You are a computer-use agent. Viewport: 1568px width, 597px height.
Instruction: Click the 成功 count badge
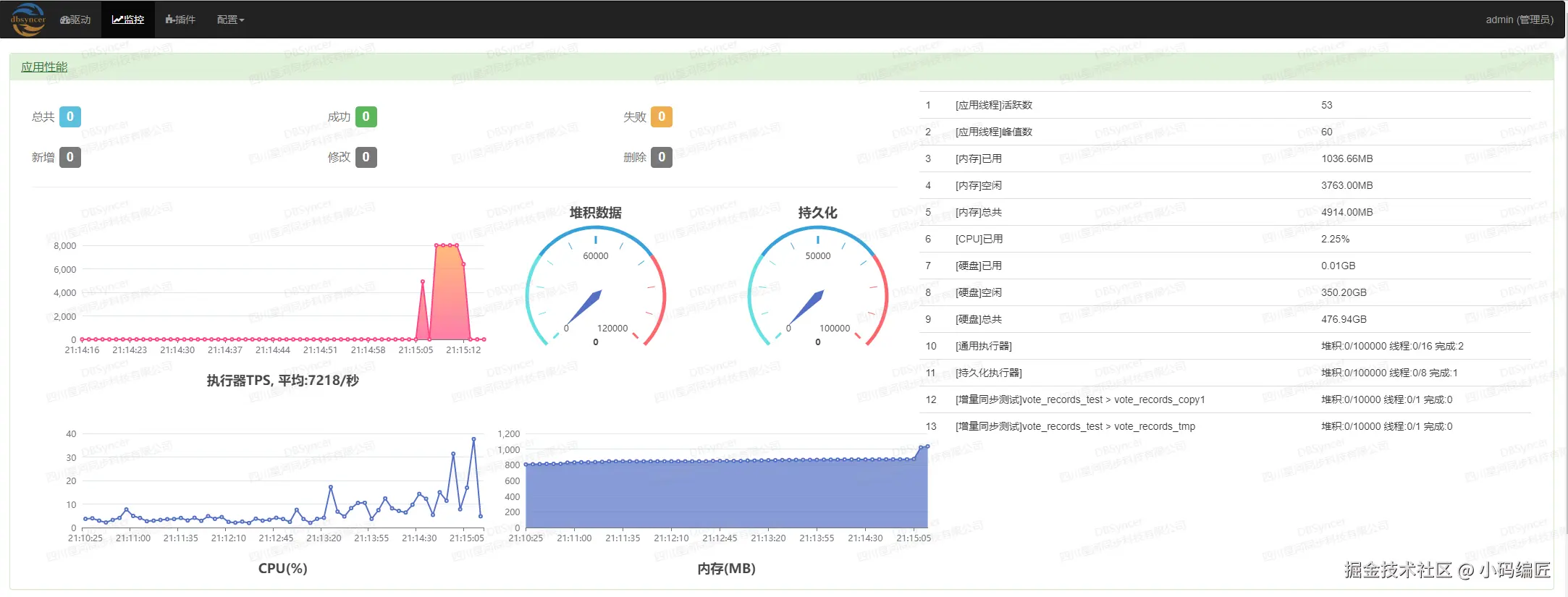366,117
